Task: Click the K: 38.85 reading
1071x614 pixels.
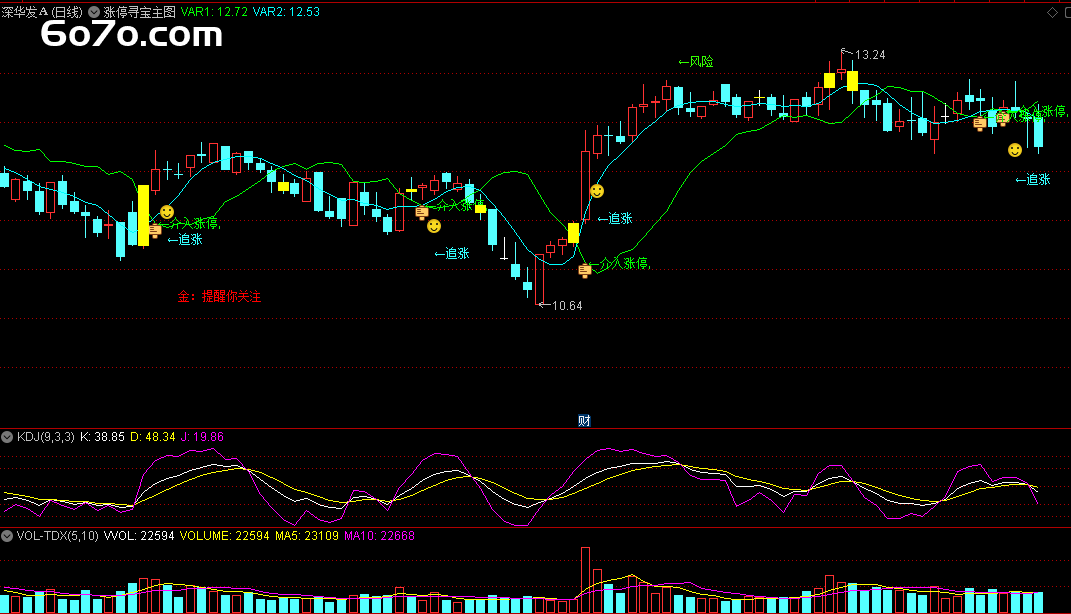Action: point(102,437)
